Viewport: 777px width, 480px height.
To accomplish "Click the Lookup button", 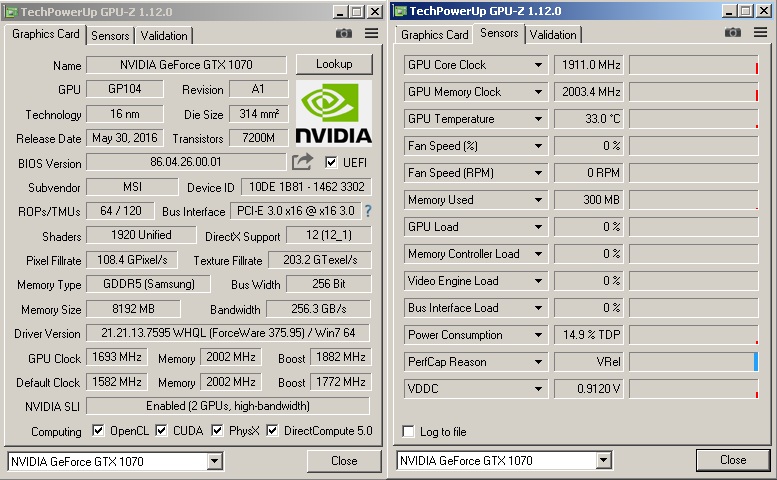I will pos(334,64).
